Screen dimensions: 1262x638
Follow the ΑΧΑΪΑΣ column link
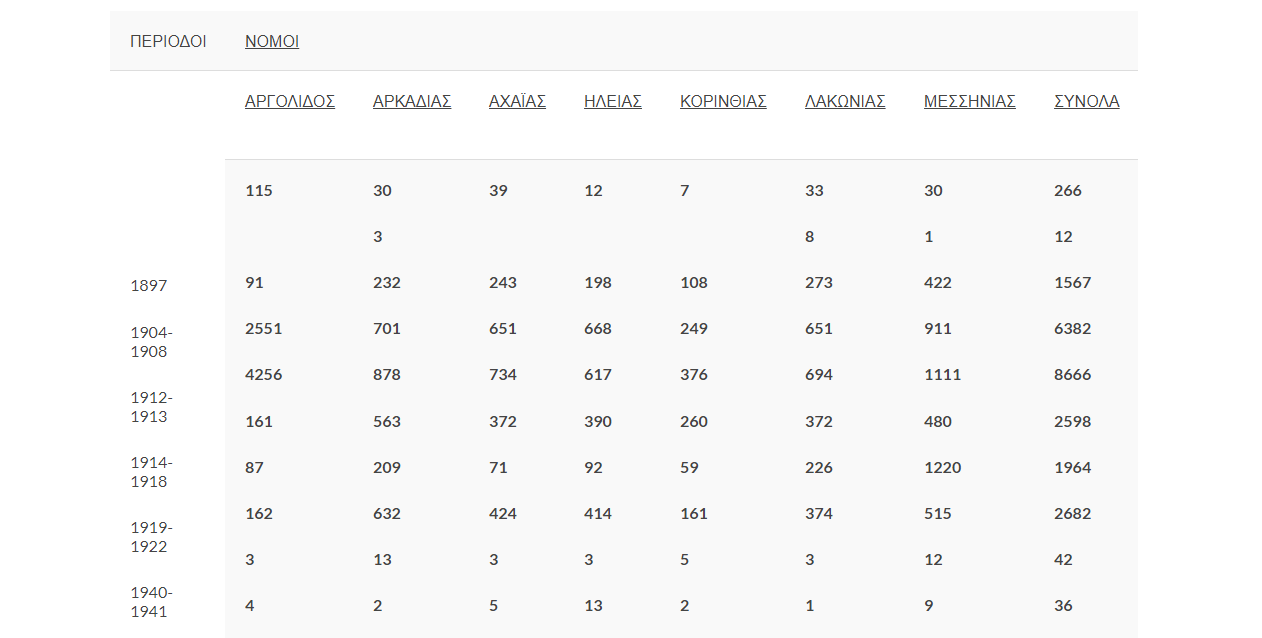tap(517, 101)
